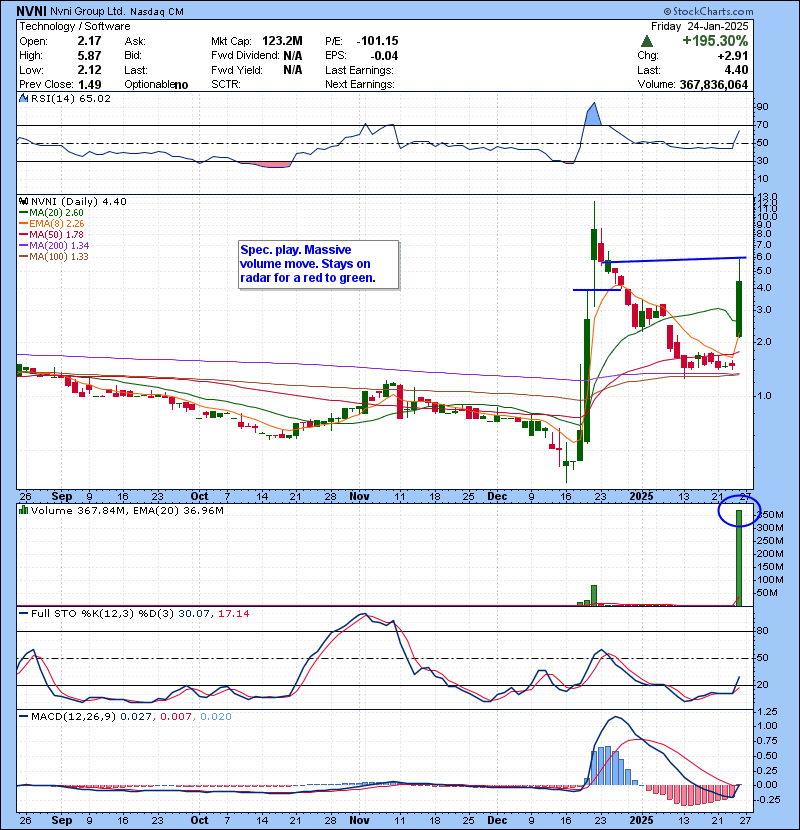Click the MACD(12,26,9) panel label
The width and height of the screenshot is (800, 830).
pos(73,716)
